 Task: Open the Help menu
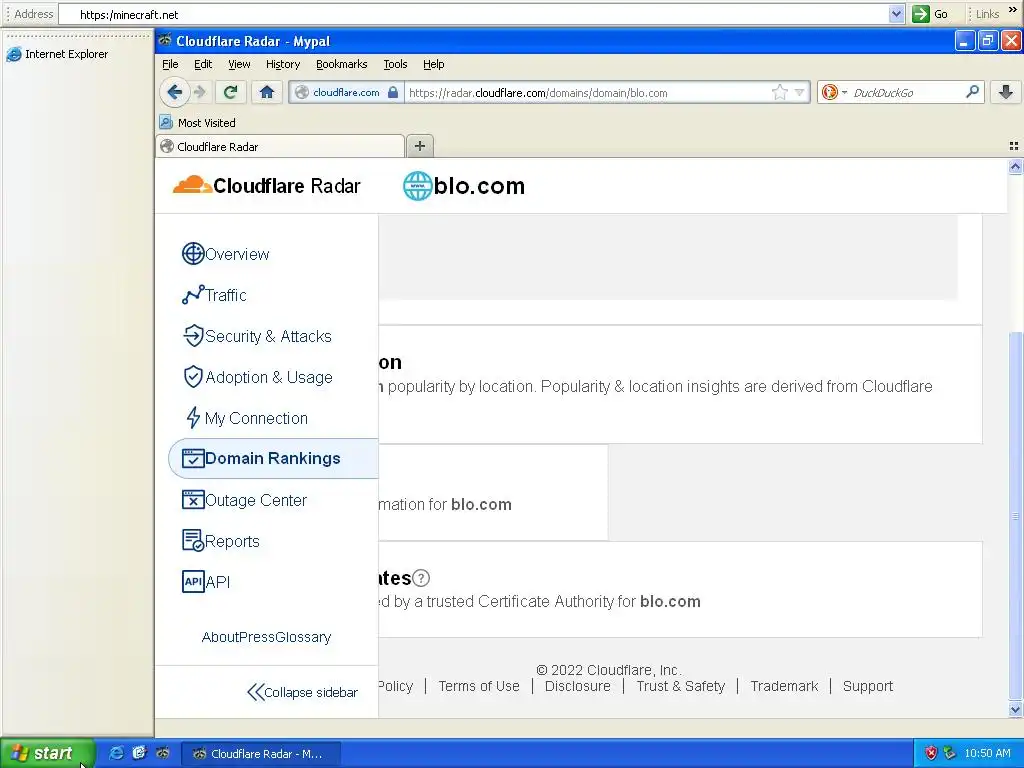434,64
